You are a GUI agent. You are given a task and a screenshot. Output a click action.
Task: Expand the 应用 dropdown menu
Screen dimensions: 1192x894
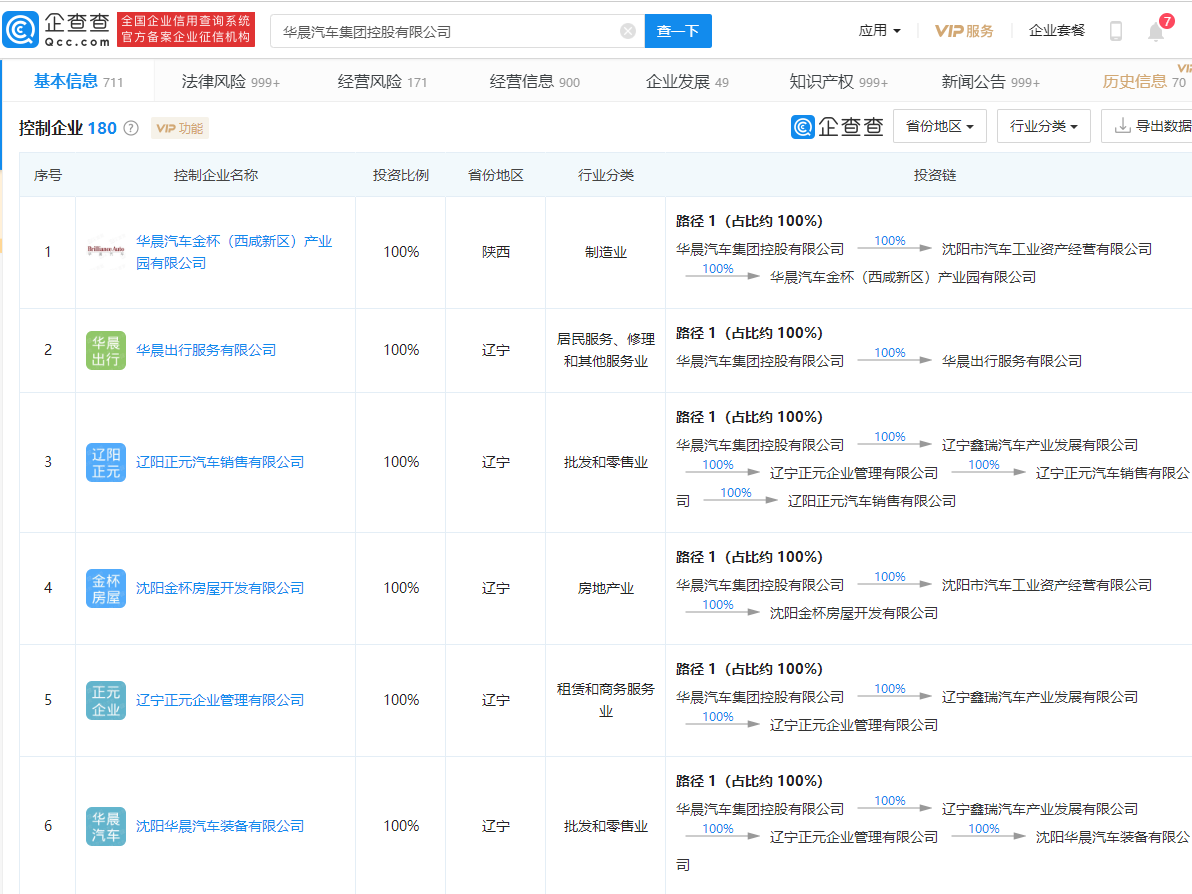(879, 31)
